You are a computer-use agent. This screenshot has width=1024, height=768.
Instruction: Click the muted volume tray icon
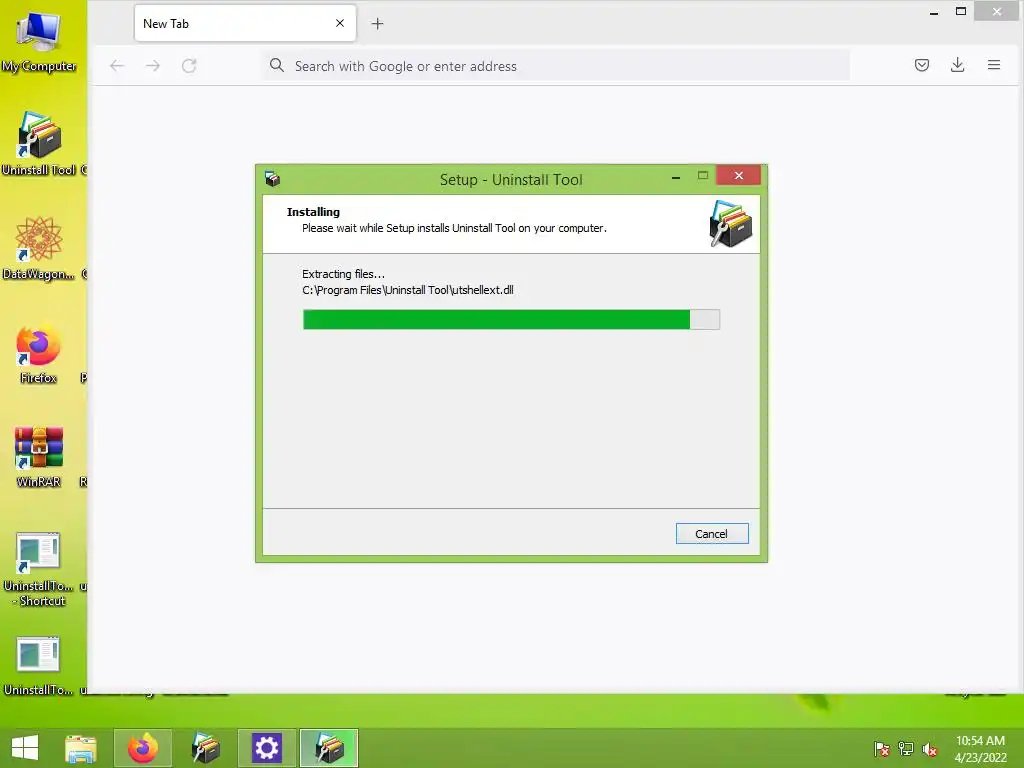[x=929, y=749]
